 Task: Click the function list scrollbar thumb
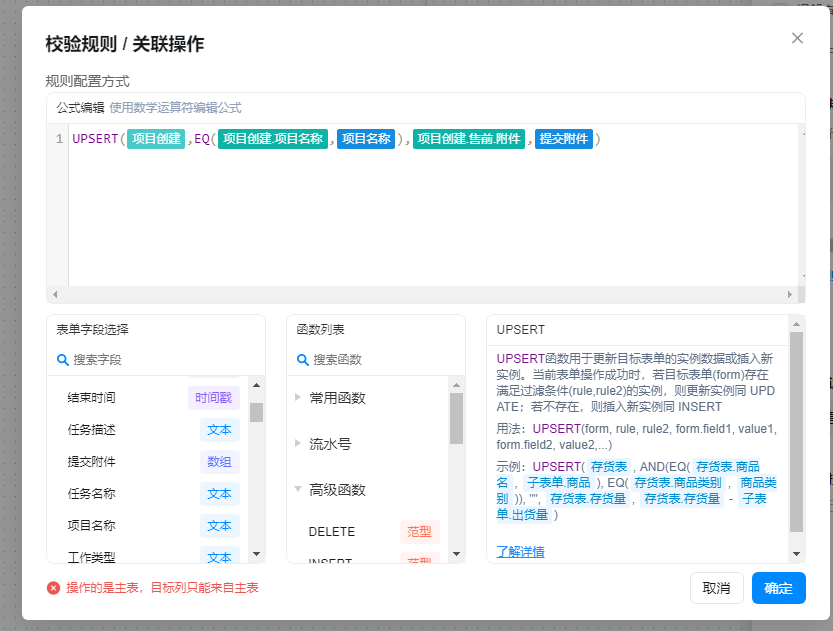[x=456, y=419]
